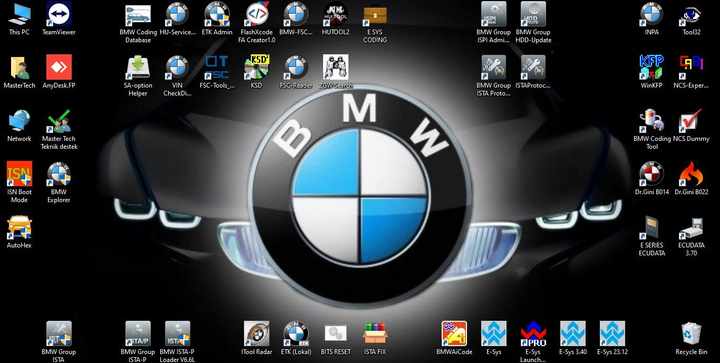Launch ECUDATA 3.70 shortcut

(x=691, y=235)
